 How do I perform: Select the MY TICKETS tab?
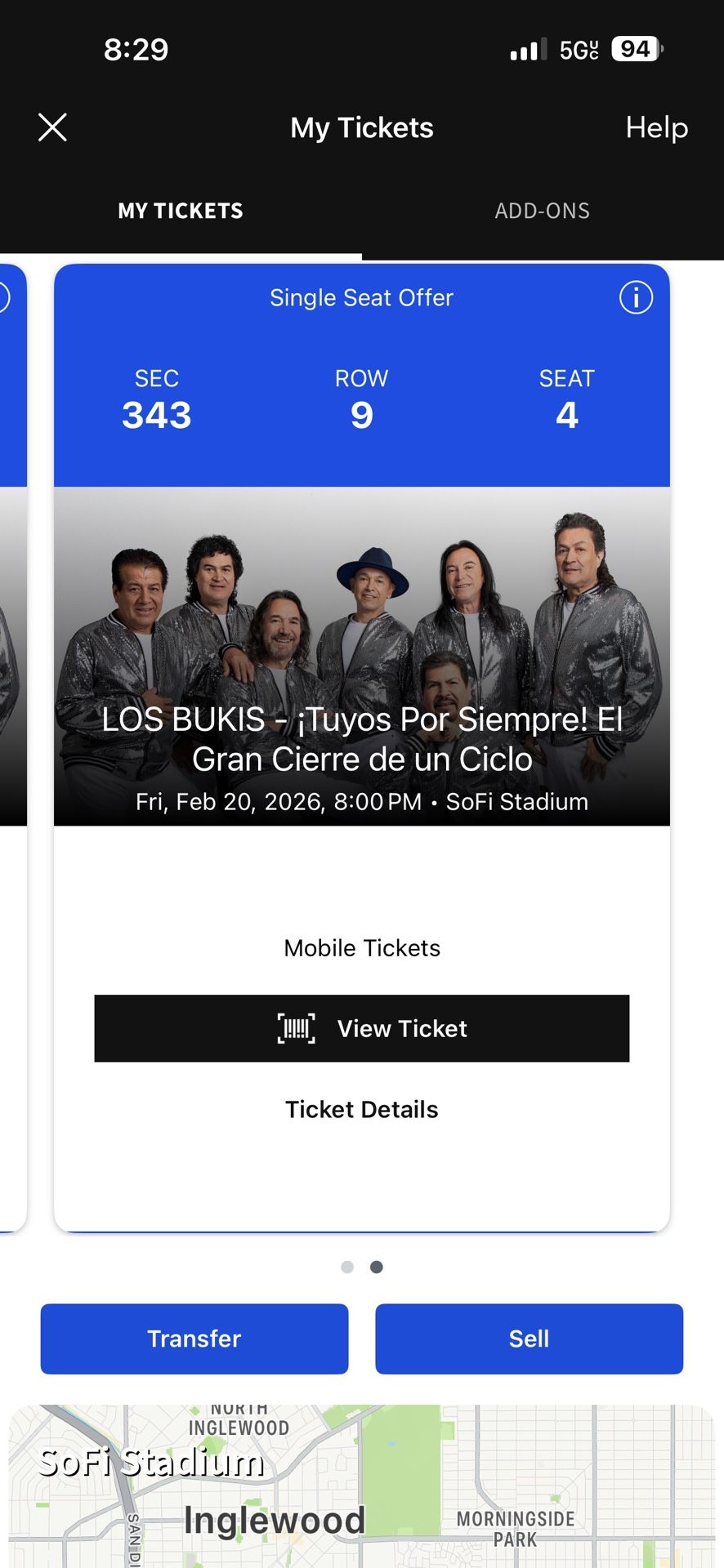[180, 211]
